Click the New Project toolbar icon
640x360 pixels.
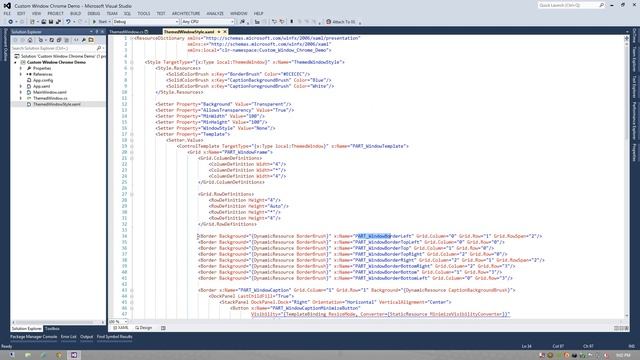coord(33,22)
